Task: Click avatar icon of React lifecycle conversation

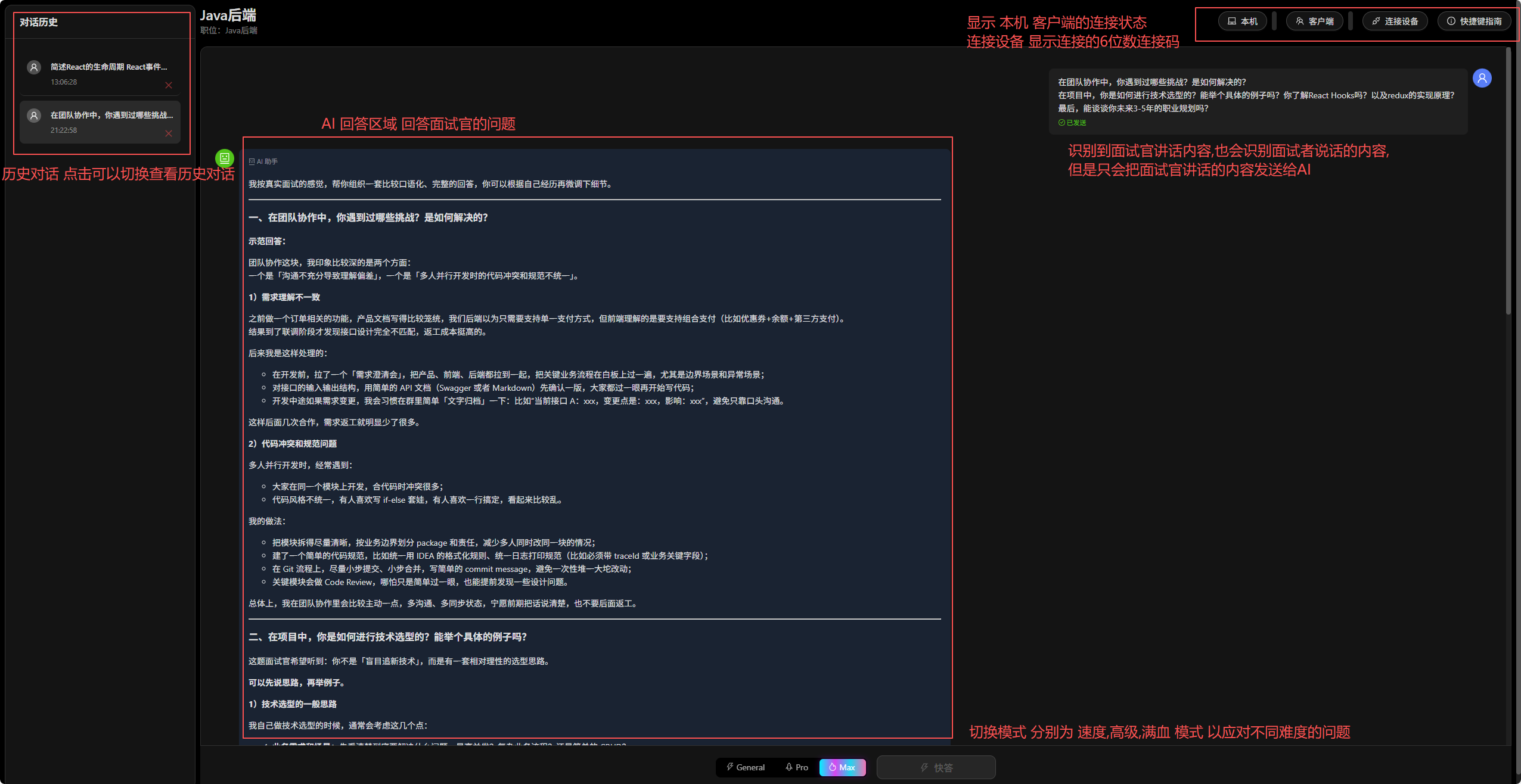Action: pyautogui.click(x=34, y=67)
